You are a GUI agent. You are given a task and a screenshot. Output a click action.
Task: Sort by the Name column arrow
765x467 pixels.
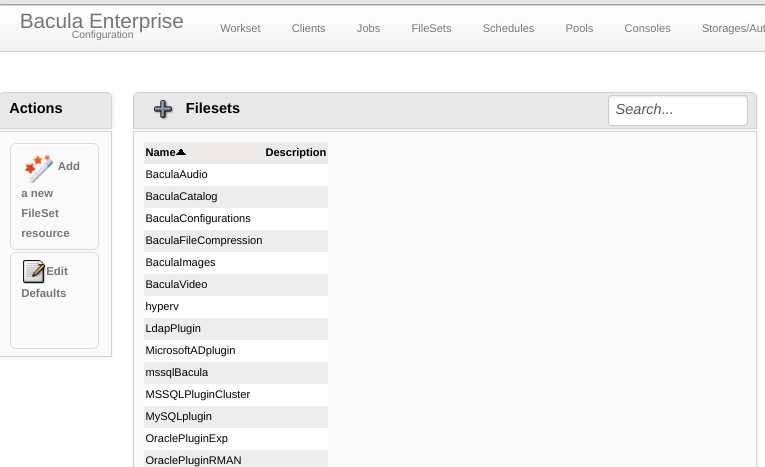coord(181,152)
